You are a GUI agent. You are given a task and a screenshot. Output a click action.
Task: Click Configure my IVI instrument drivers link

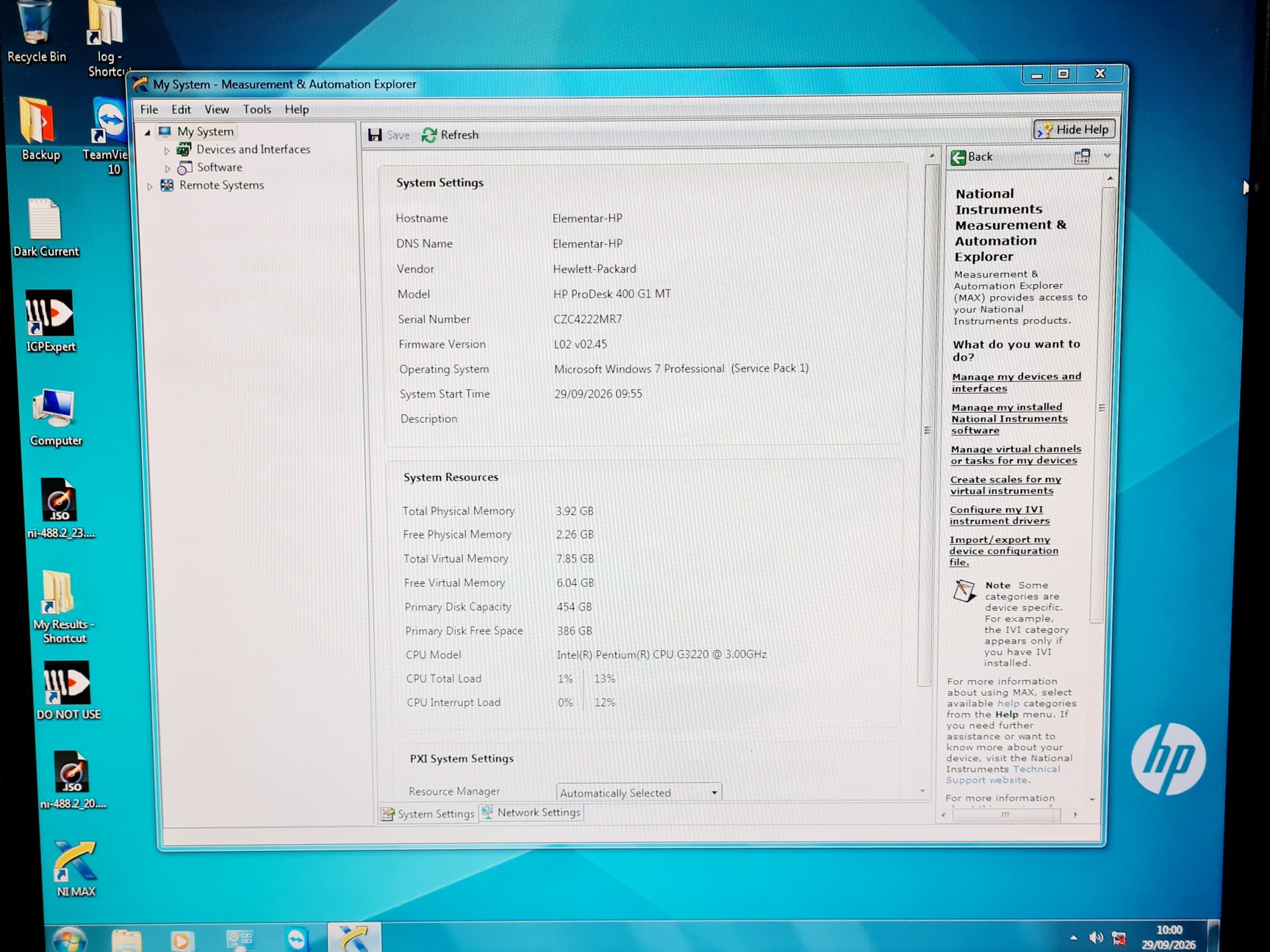click(x=1000, y=515)
